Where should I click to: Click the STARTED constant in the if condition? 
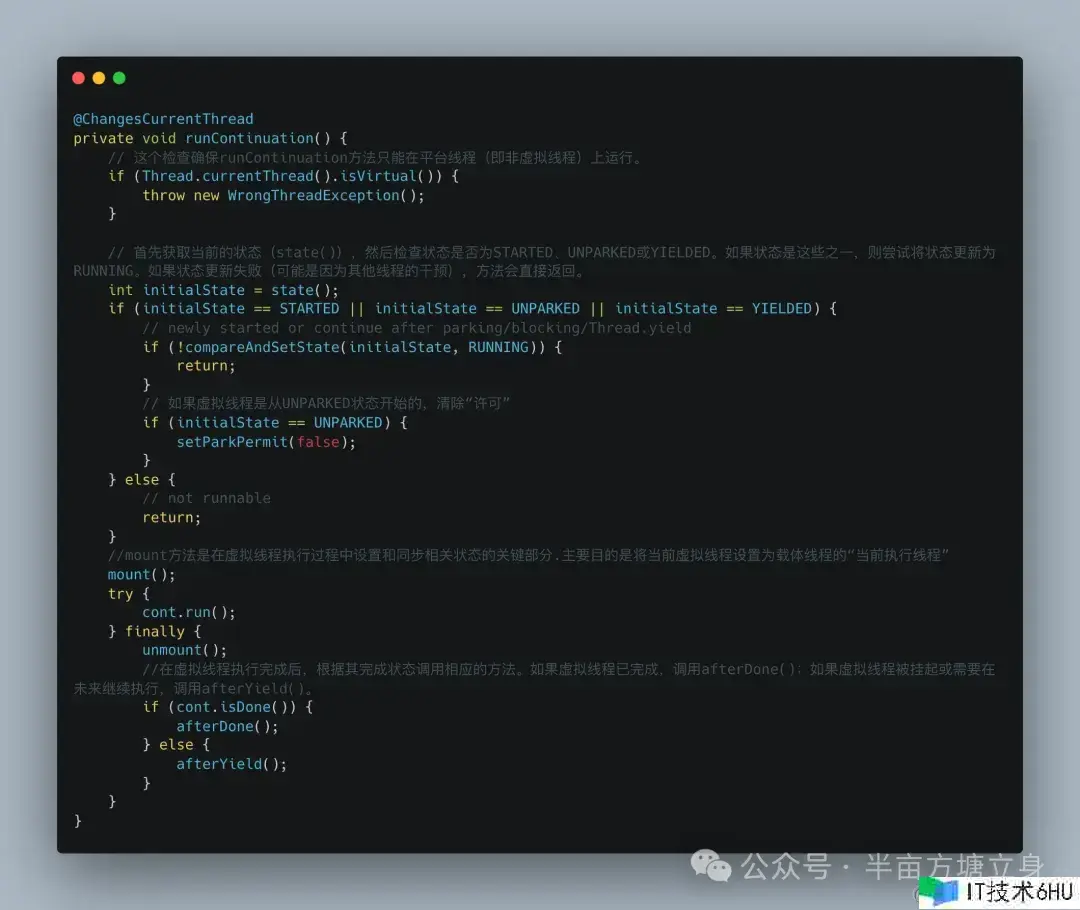(x=309, y=309)
